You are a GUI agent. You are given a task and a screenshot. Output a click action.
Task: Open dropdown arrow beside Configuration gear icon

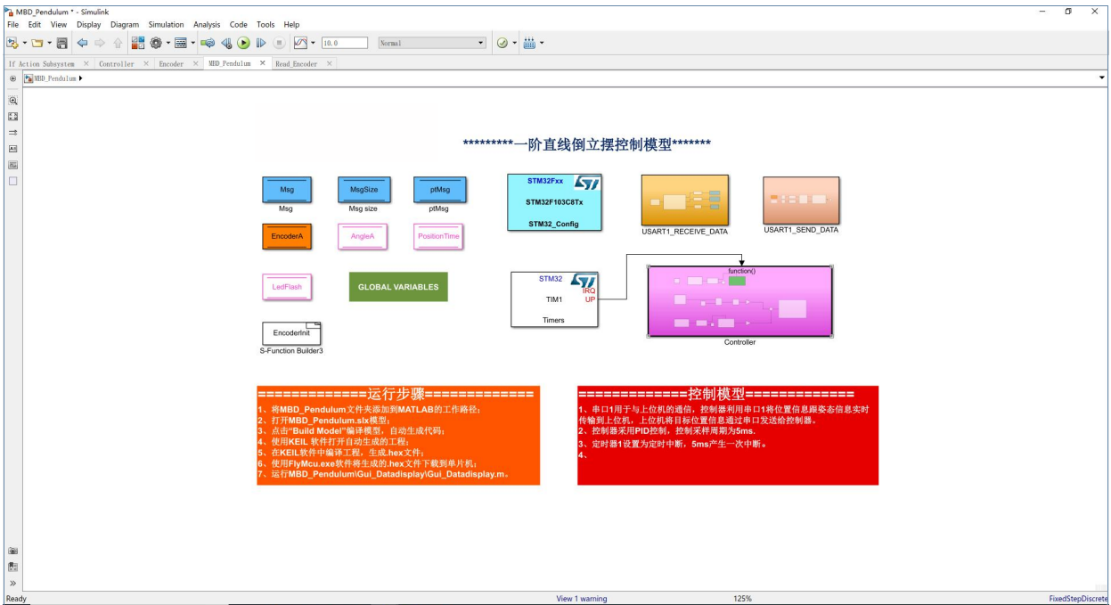pos(168,43)
